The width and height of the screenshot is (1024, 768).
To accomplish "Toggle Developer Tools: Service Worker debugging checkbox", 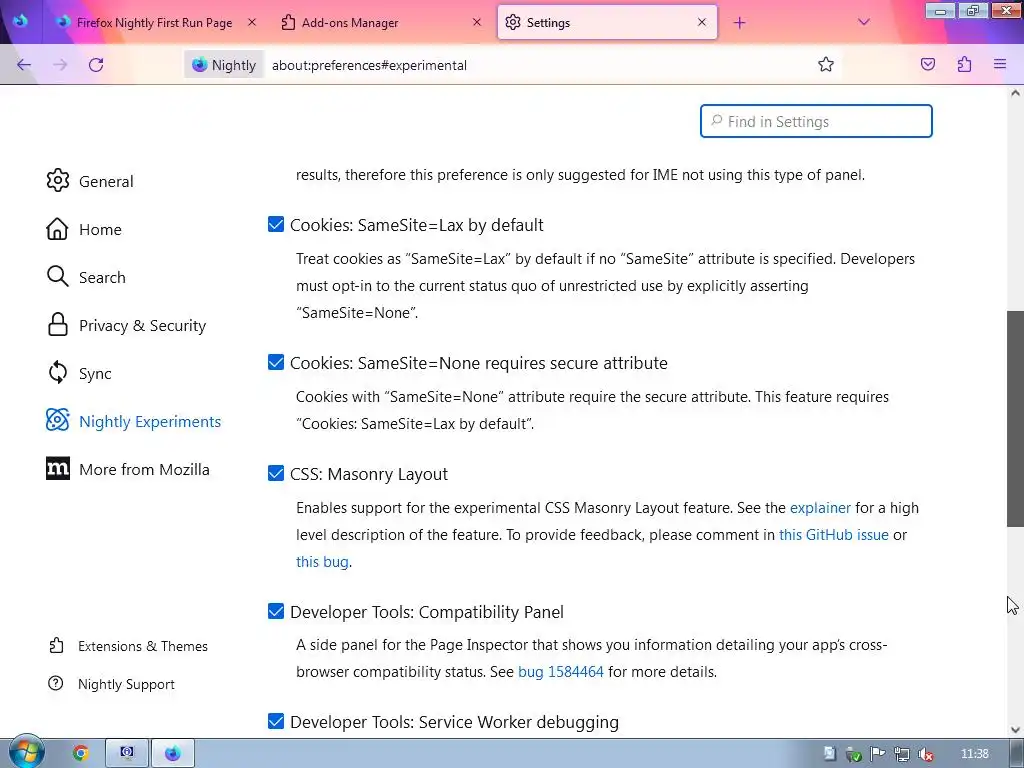I will [276, 722].
